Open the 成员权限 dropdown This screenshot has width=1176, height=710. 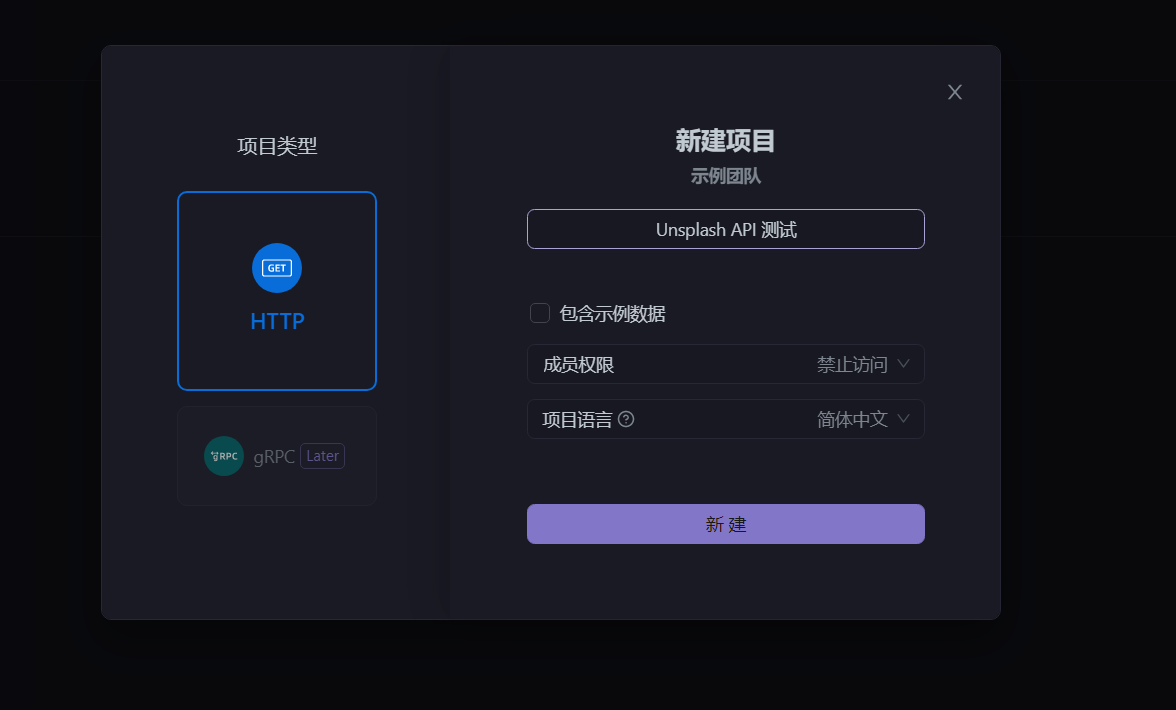(x=725, y=364)
